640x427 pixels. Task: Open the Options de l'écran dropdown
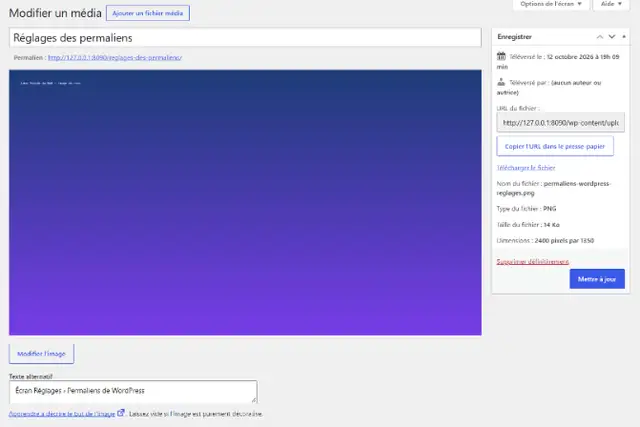(551, 4)
